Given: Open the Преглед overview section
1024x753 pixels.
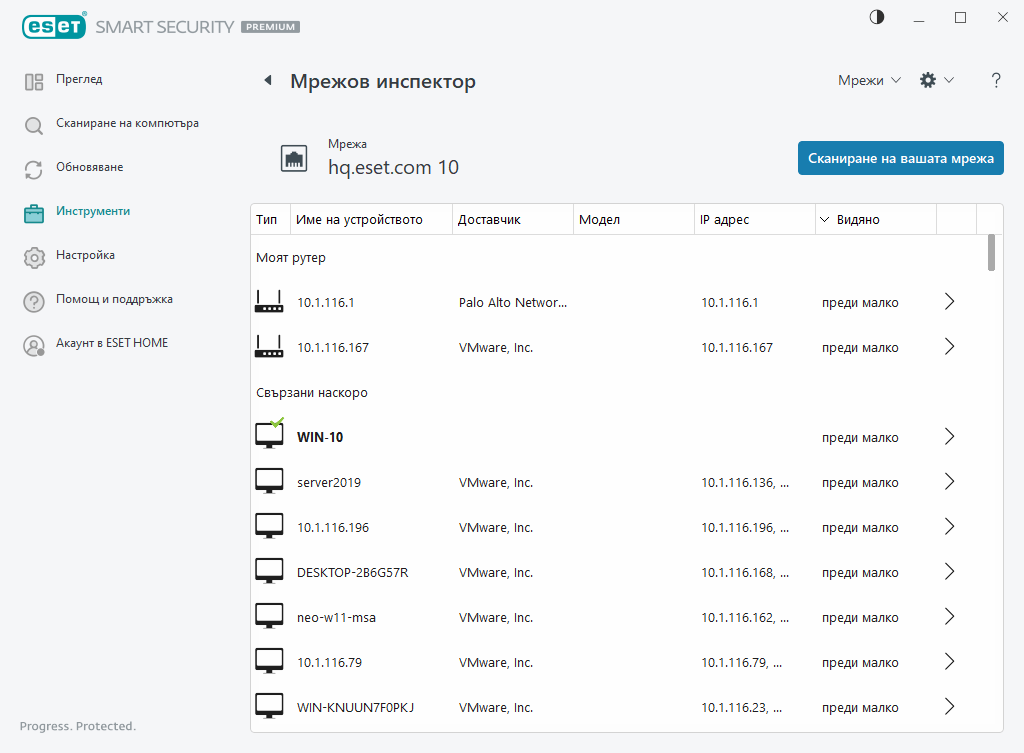Looking at the screenshot, I should [79, 79].
